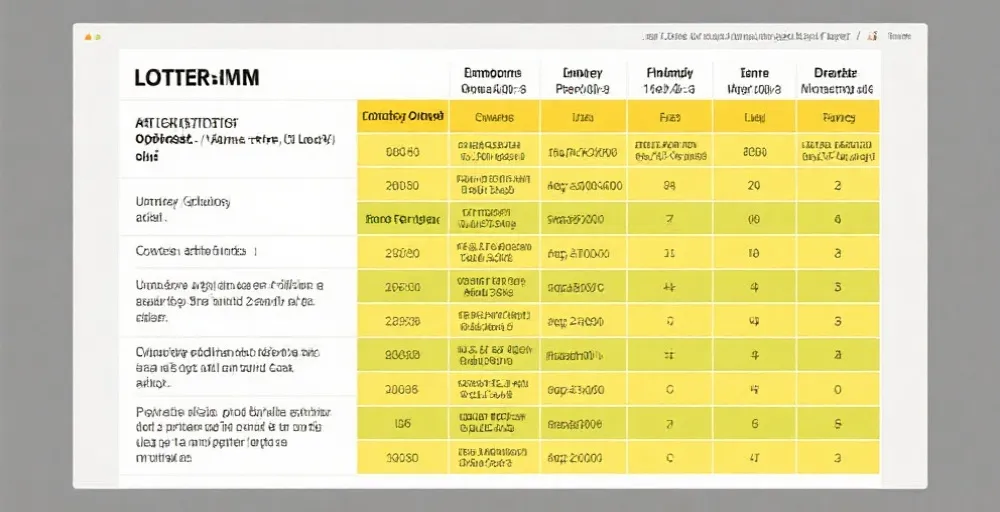
Task: Click the orange window dot at top-left
Action: [88, 37]
